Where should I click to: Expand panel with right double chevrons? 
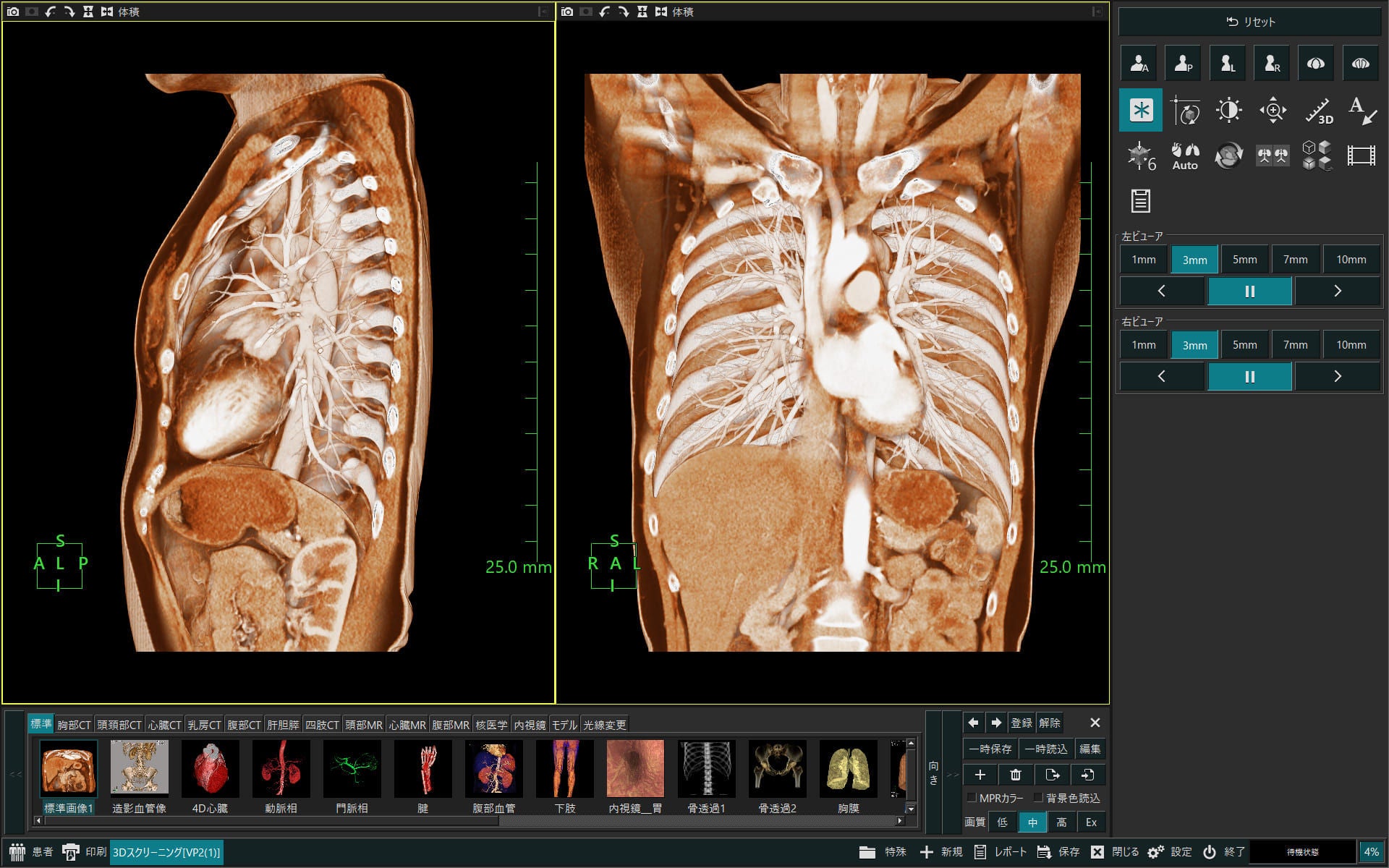[x=953, y=774]
